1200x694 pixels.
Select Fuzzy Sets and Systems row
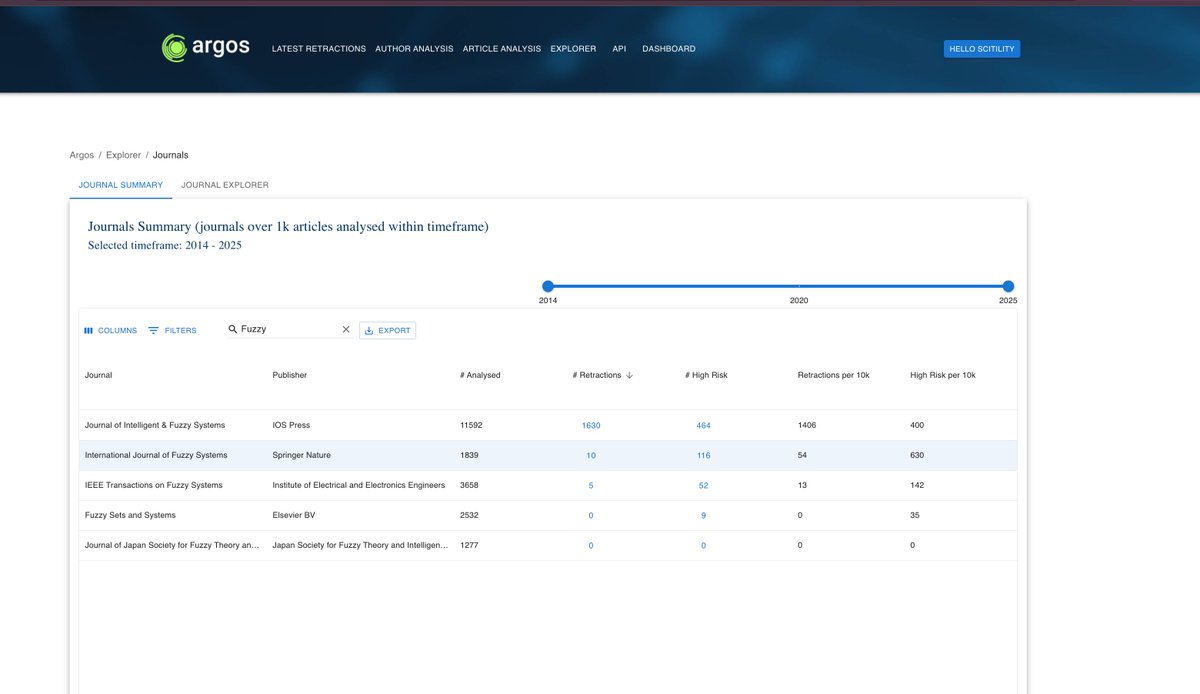[548, 515]
